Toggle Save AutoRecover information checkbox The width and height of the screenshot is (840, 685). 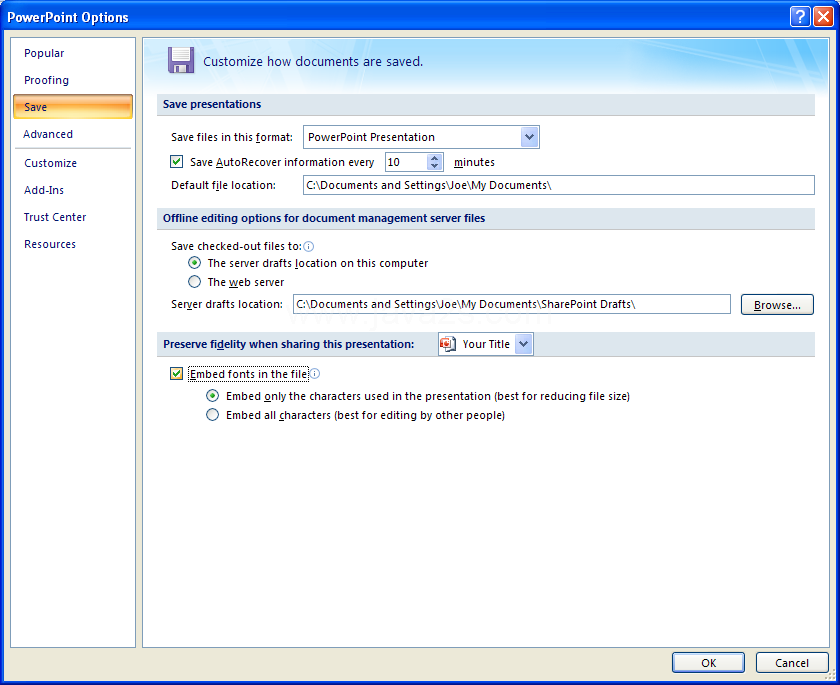[x=176, y=161]
